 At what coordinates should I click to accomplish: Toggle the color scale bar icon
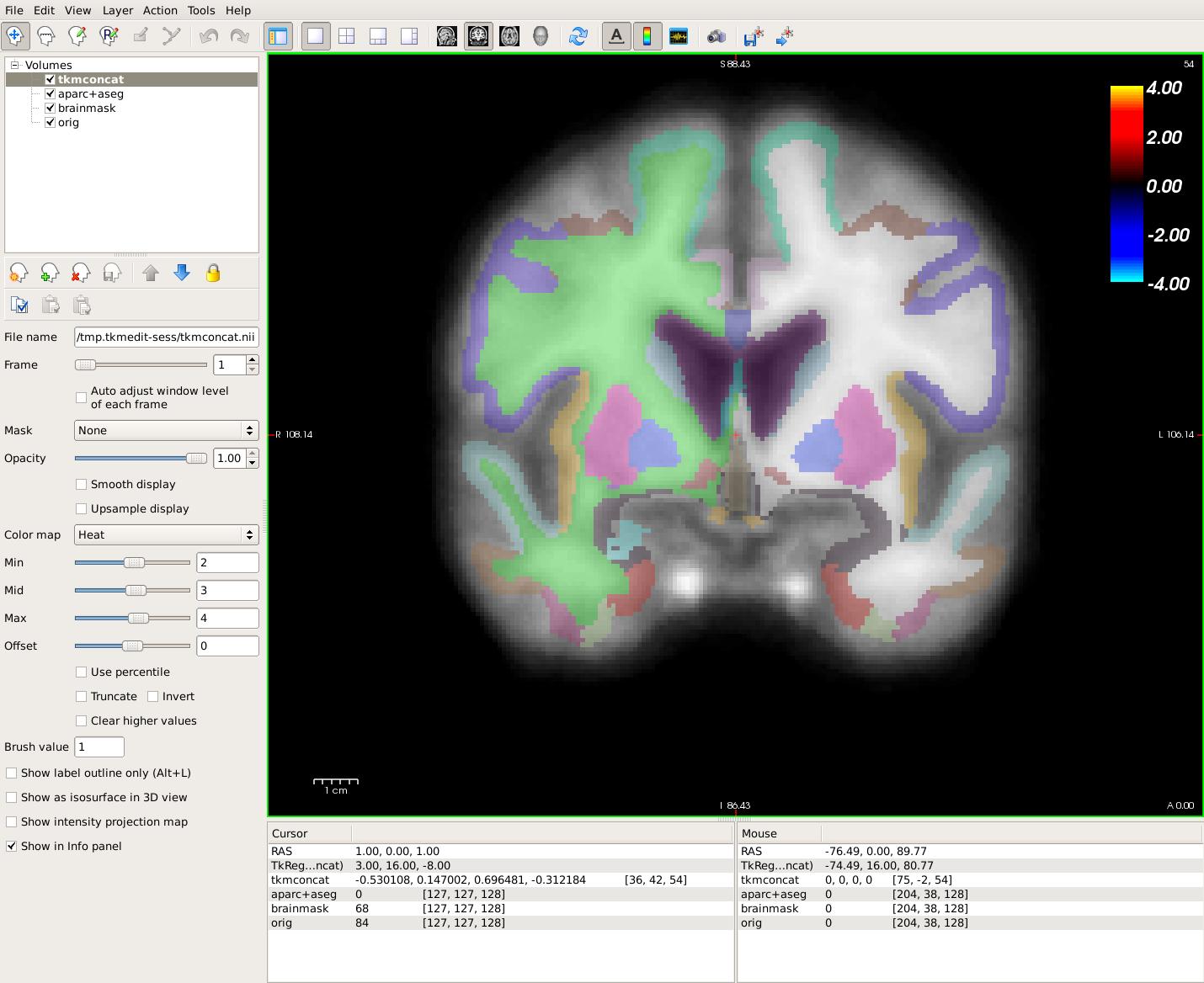click(647, 36)
